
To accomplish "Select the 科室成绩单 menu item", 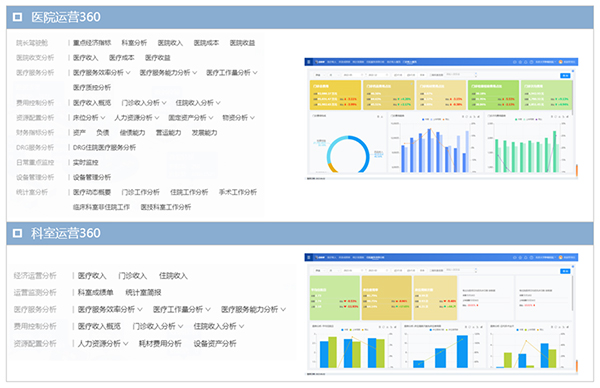I will 95,292.
